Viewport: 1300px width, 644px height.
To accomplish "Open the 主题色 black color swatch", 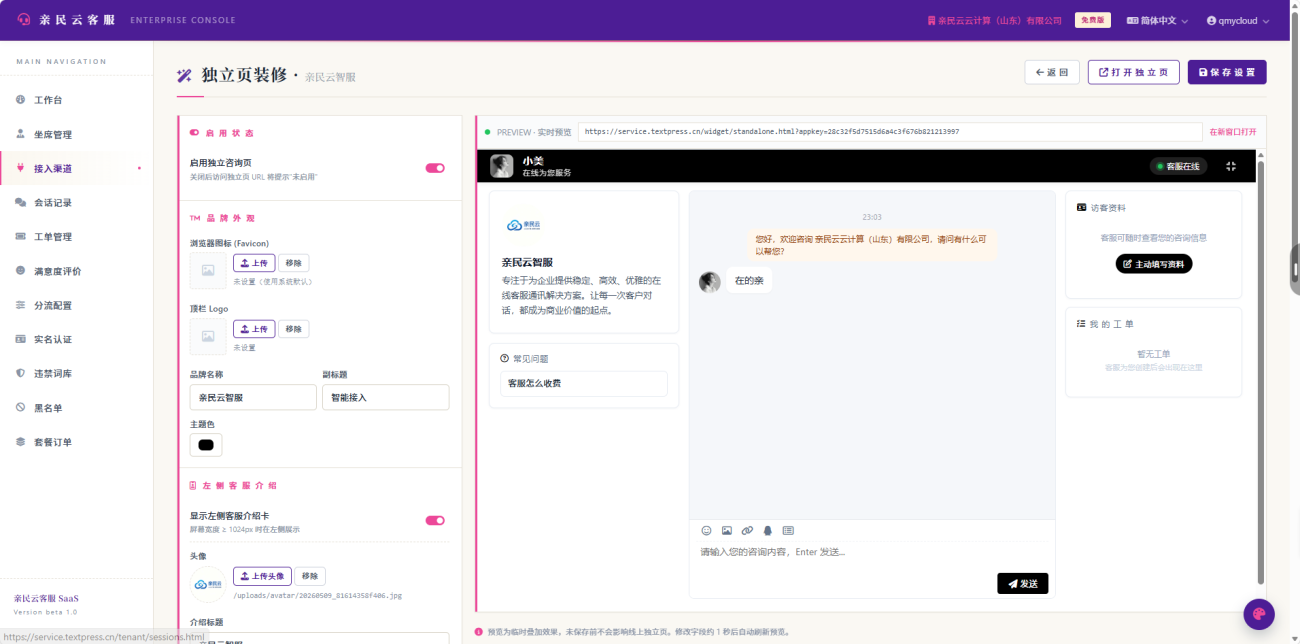I will [206, 445].
